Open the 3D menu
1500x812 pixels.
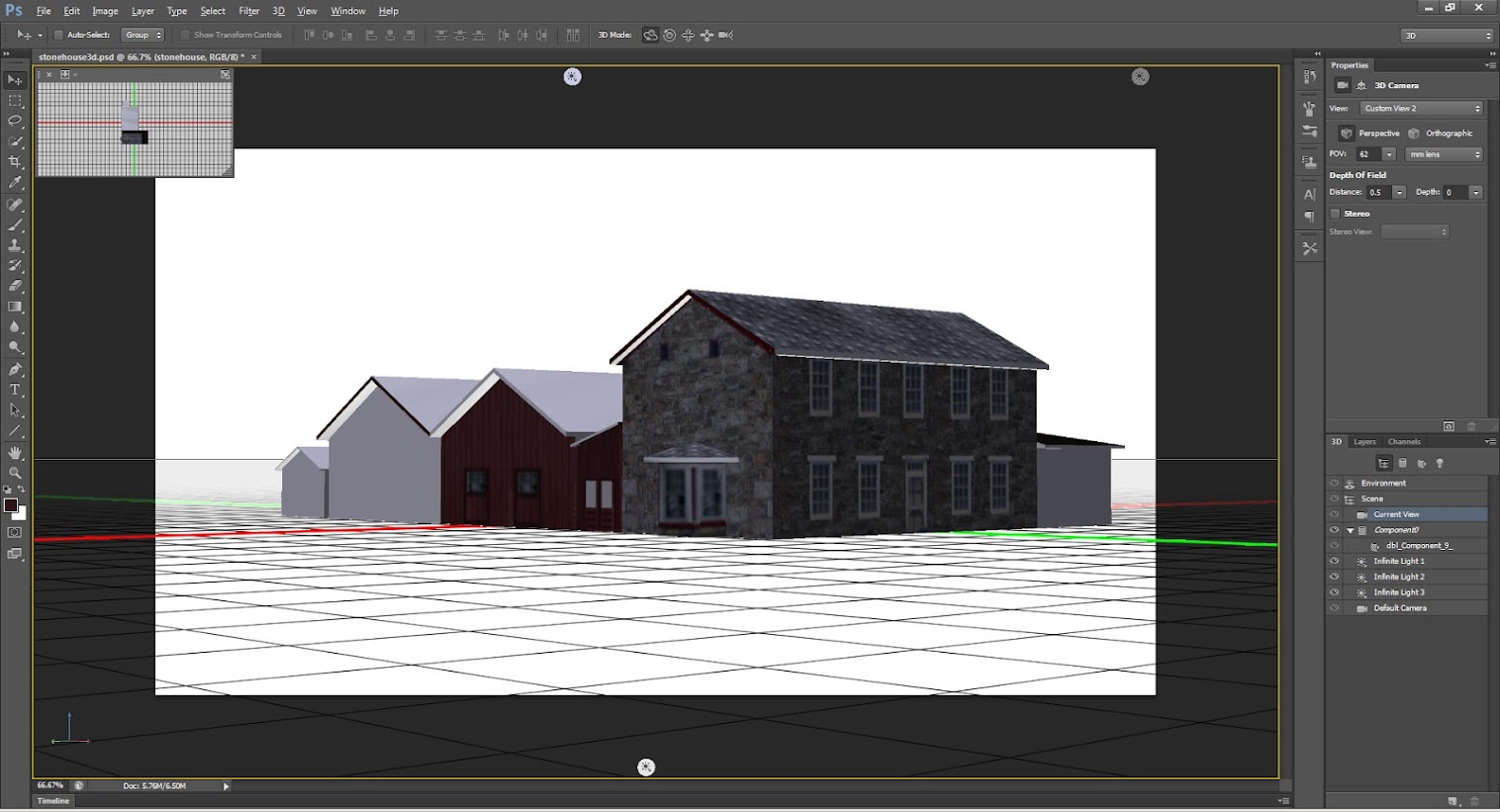(x=279, y=11)
